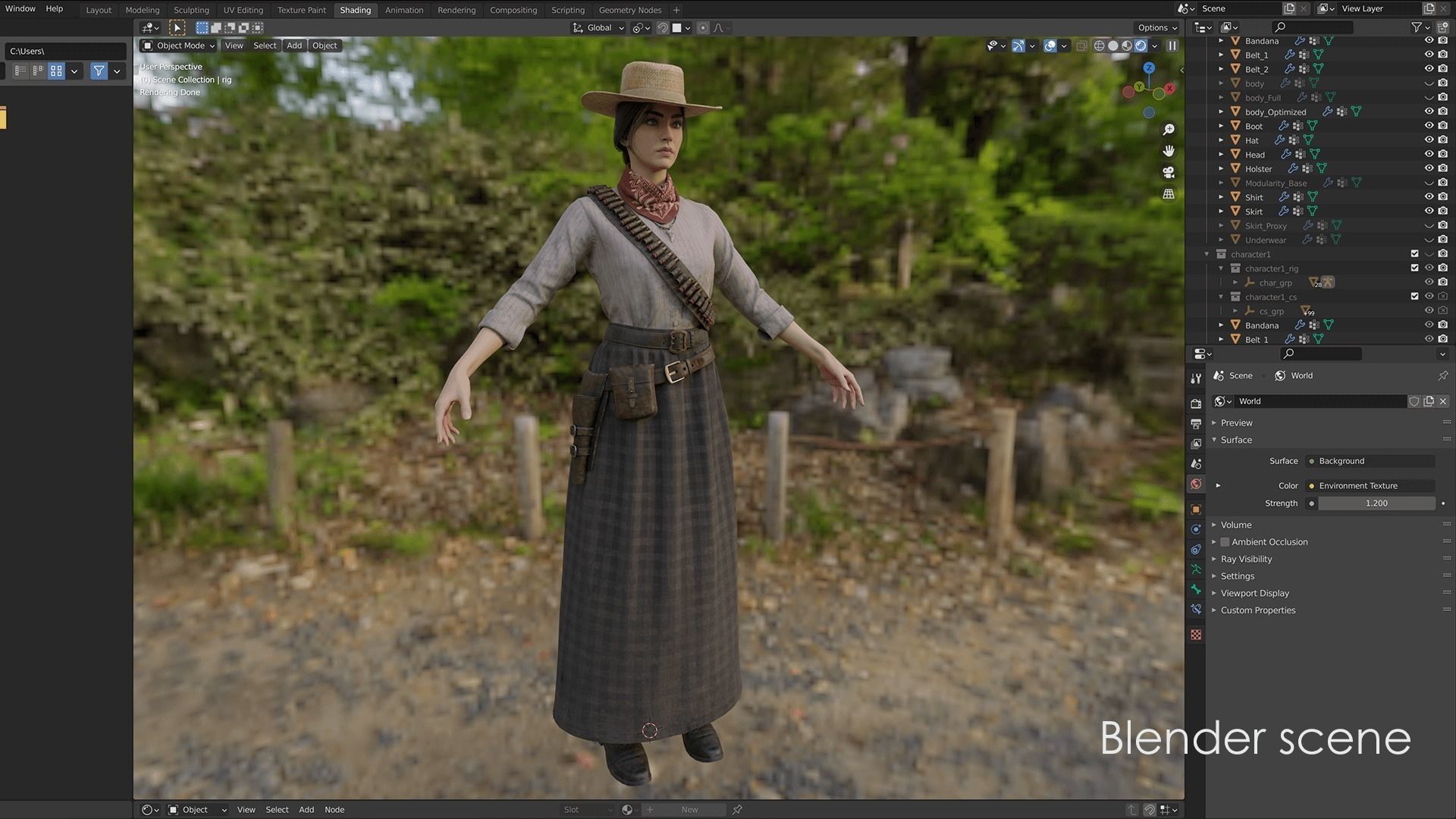Select rendered viewport shading mode
1456x819 pixels.
click(1141, 45)
